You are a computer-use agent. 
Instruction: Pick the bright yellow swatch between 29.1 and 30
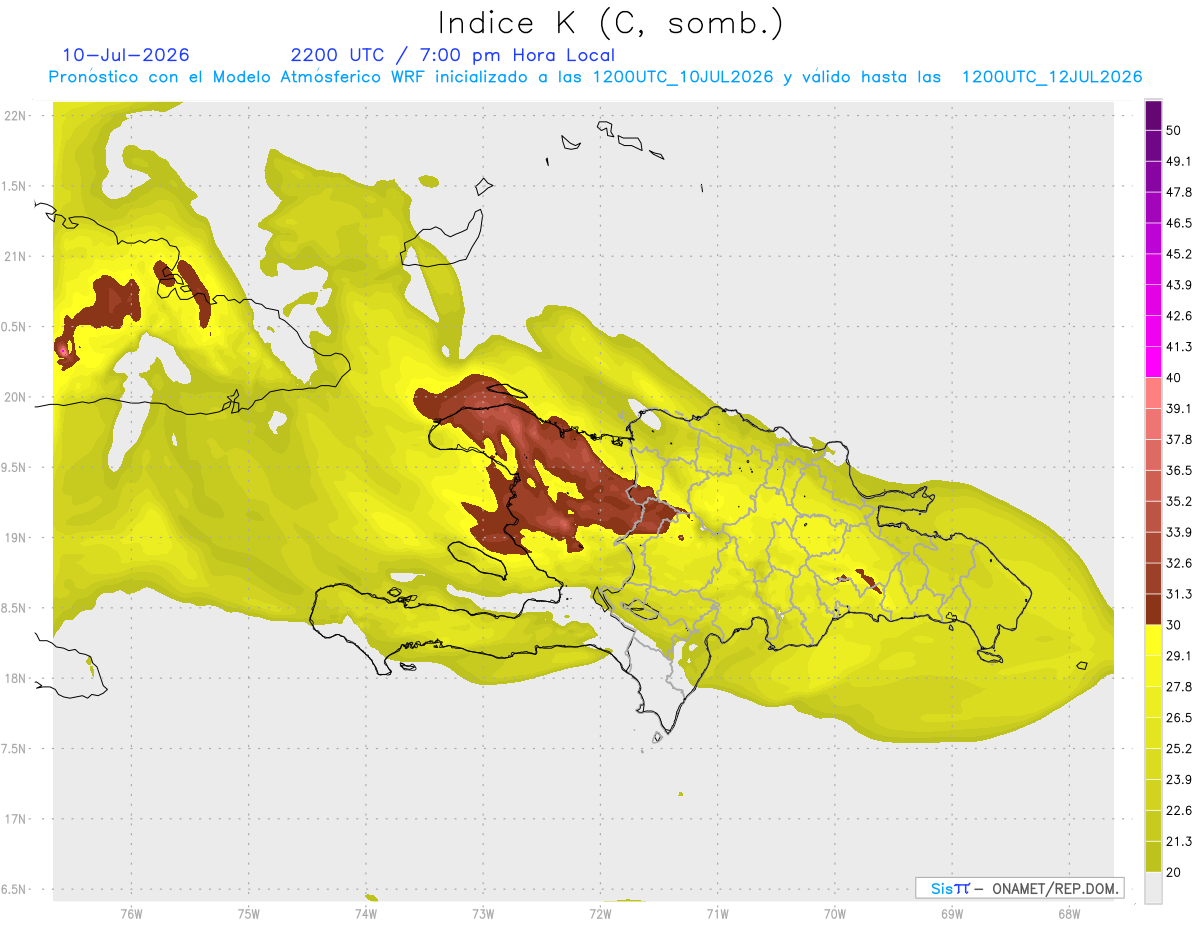[x=1153, y=640]
